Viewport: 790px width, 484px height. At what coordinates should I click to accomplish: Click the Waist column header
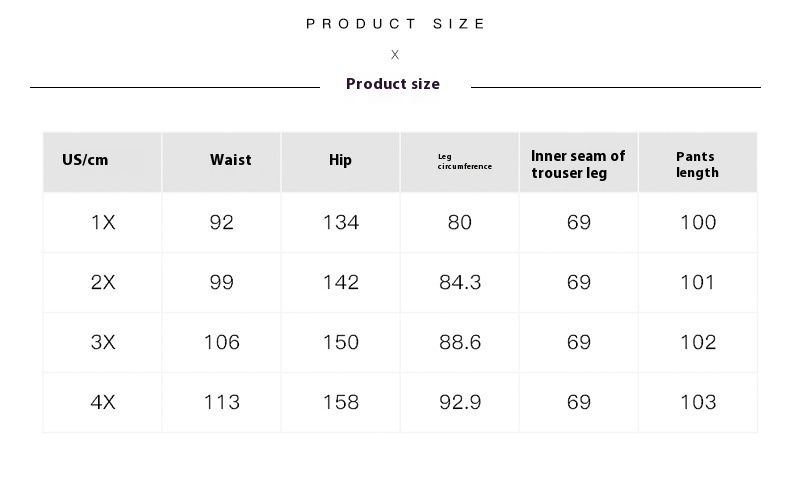click(231, 160)
